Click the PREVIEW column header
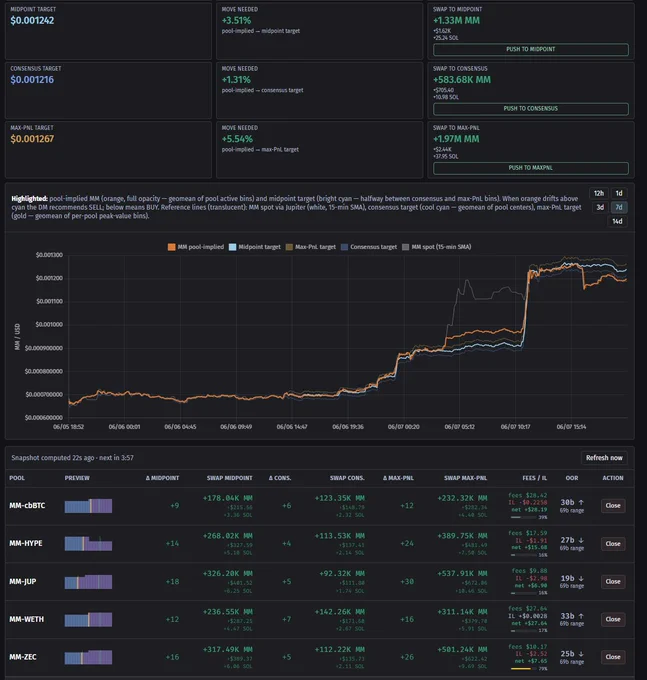This screenshot has width=647, height=680. point(77,478)
